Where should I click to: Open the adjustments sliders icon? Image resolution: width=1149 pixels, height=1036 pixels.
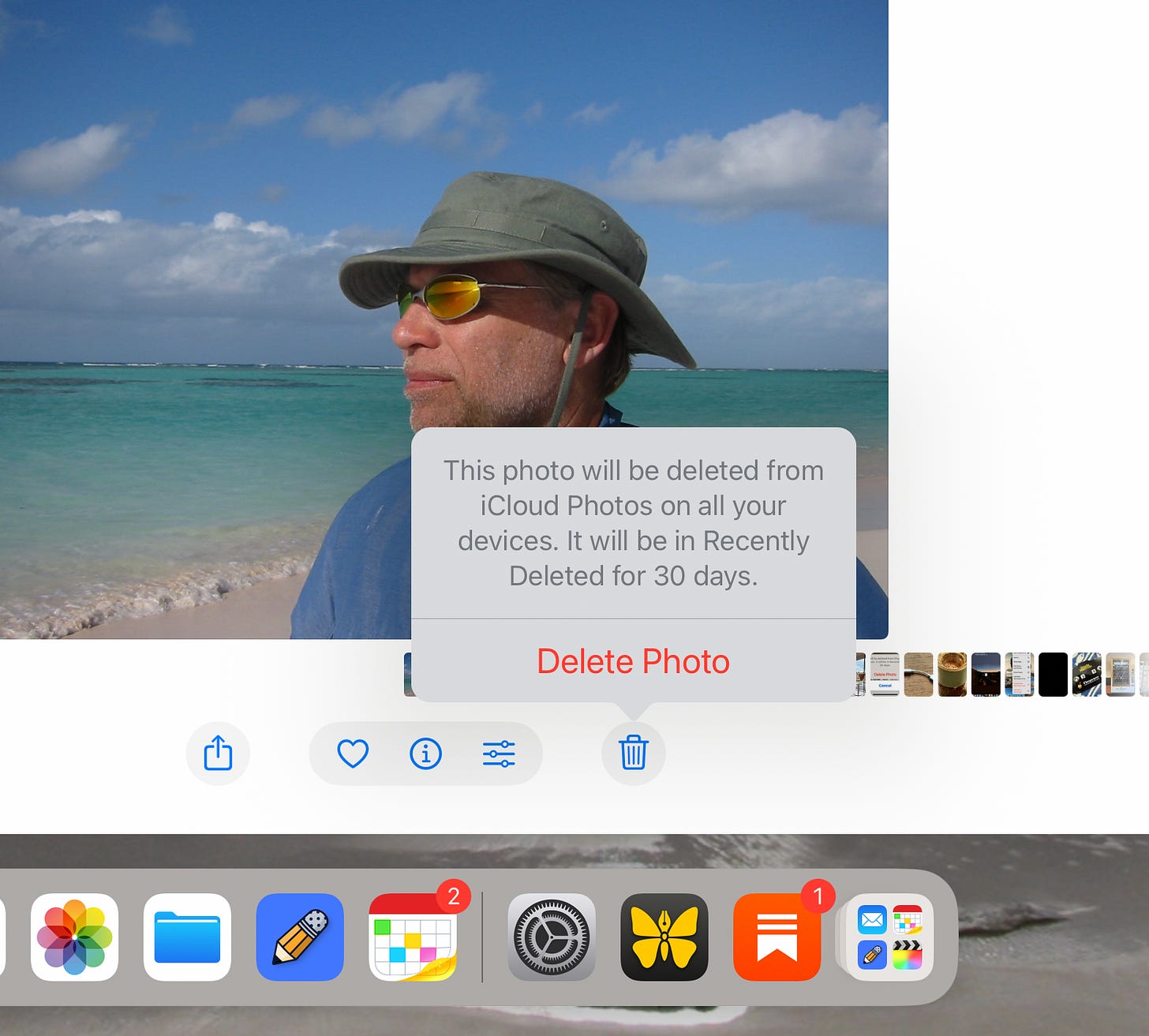tap(499, 754)
